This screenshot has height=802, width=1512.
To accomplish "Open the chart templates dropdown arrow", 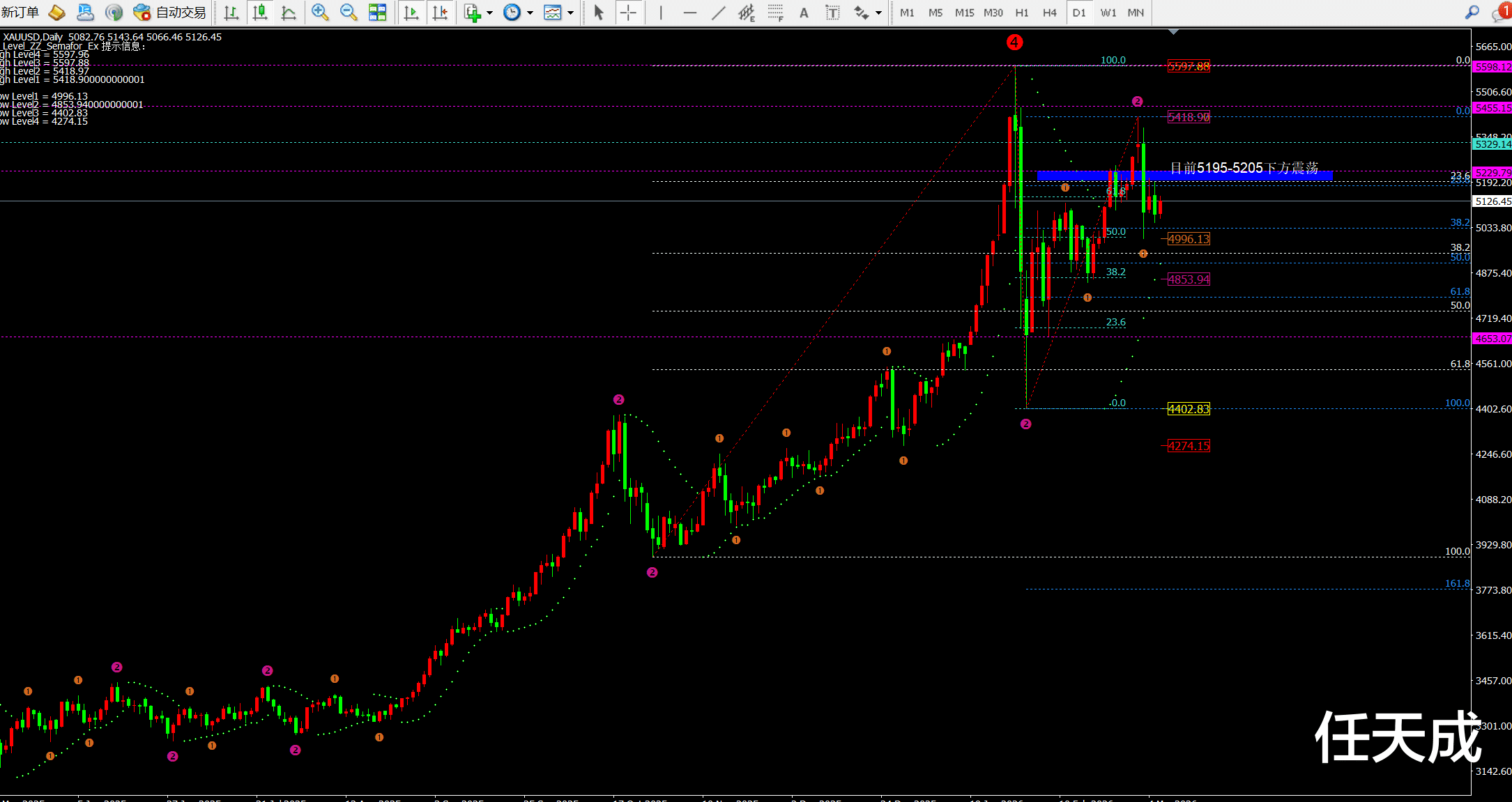I will point(570,13).
